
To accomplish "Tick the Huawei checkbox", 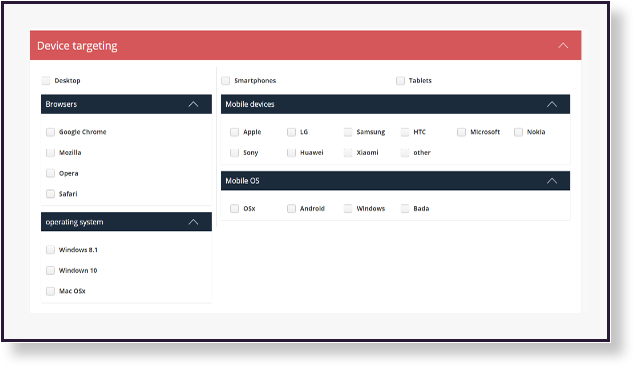I will pyautogui.click(x=291, y=152).
